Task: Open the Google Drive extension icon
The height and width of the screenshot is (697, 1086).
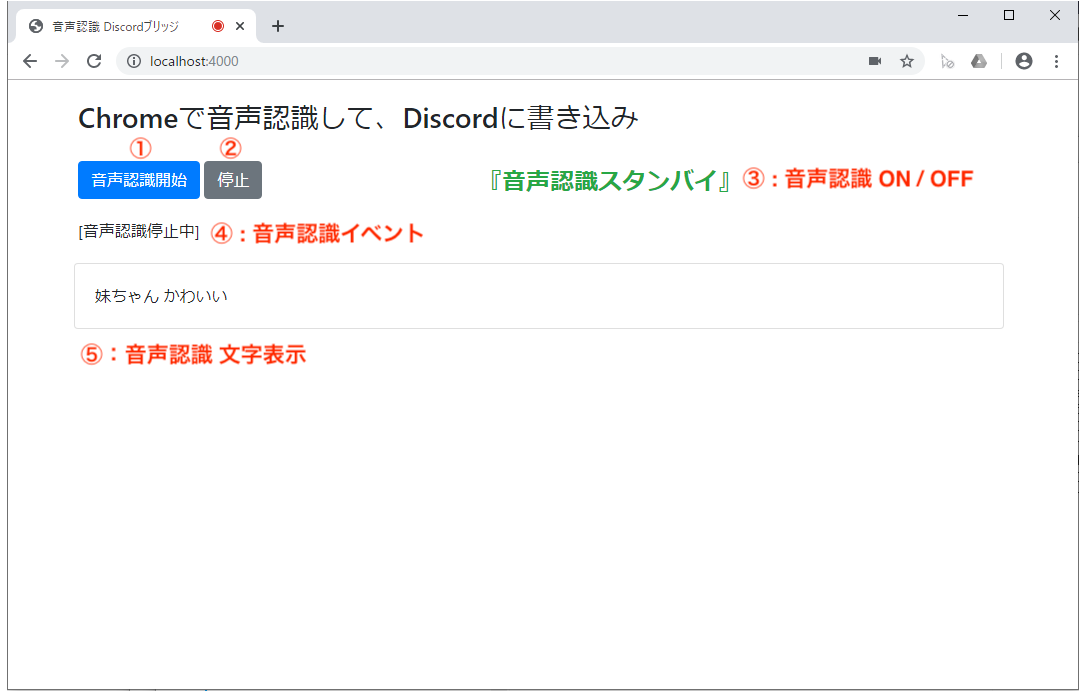Action: pyautogui.click(x=979, y=62)
